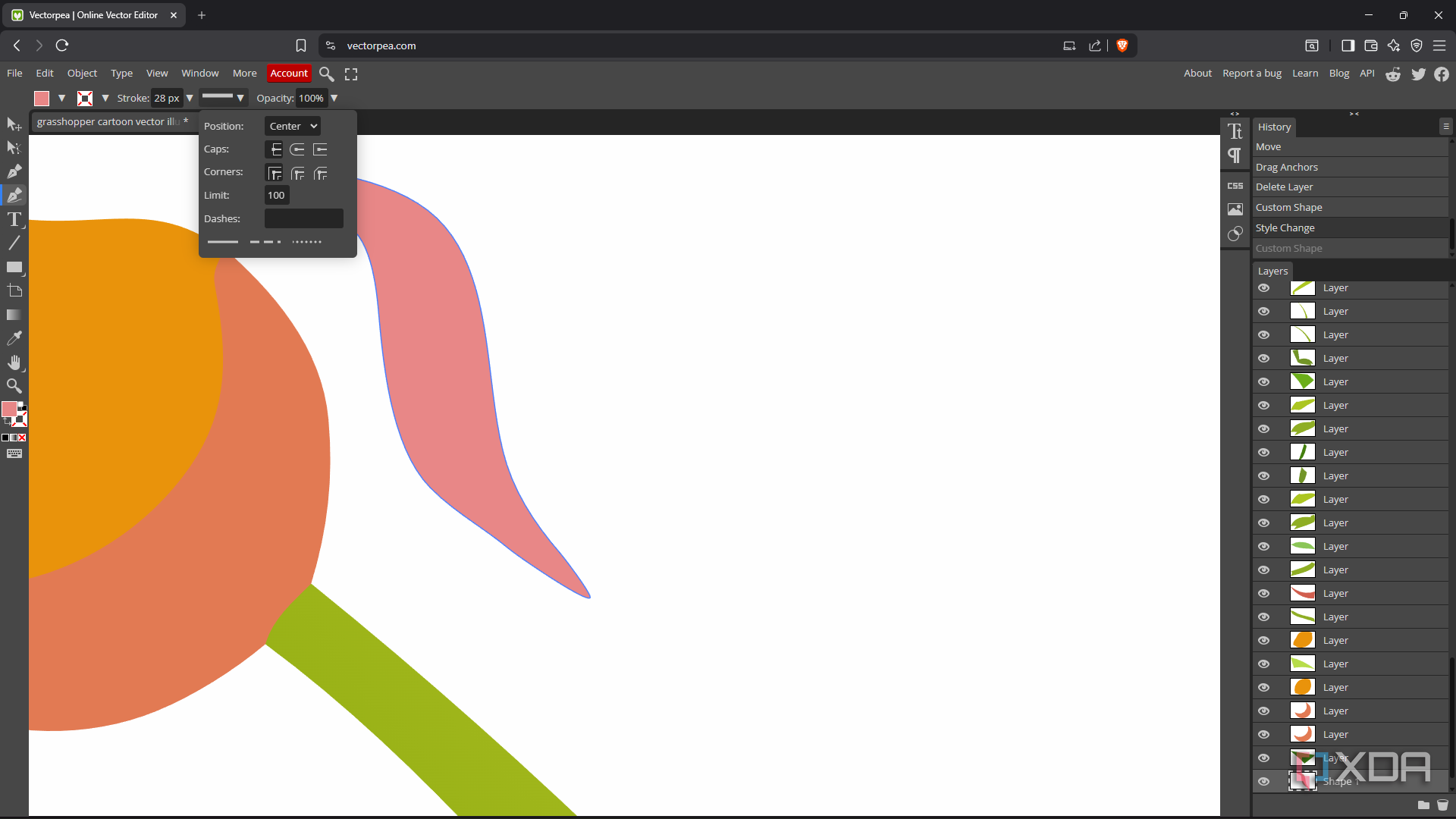
Task: Select the Style Change history step
Action: pos(1351,228)
